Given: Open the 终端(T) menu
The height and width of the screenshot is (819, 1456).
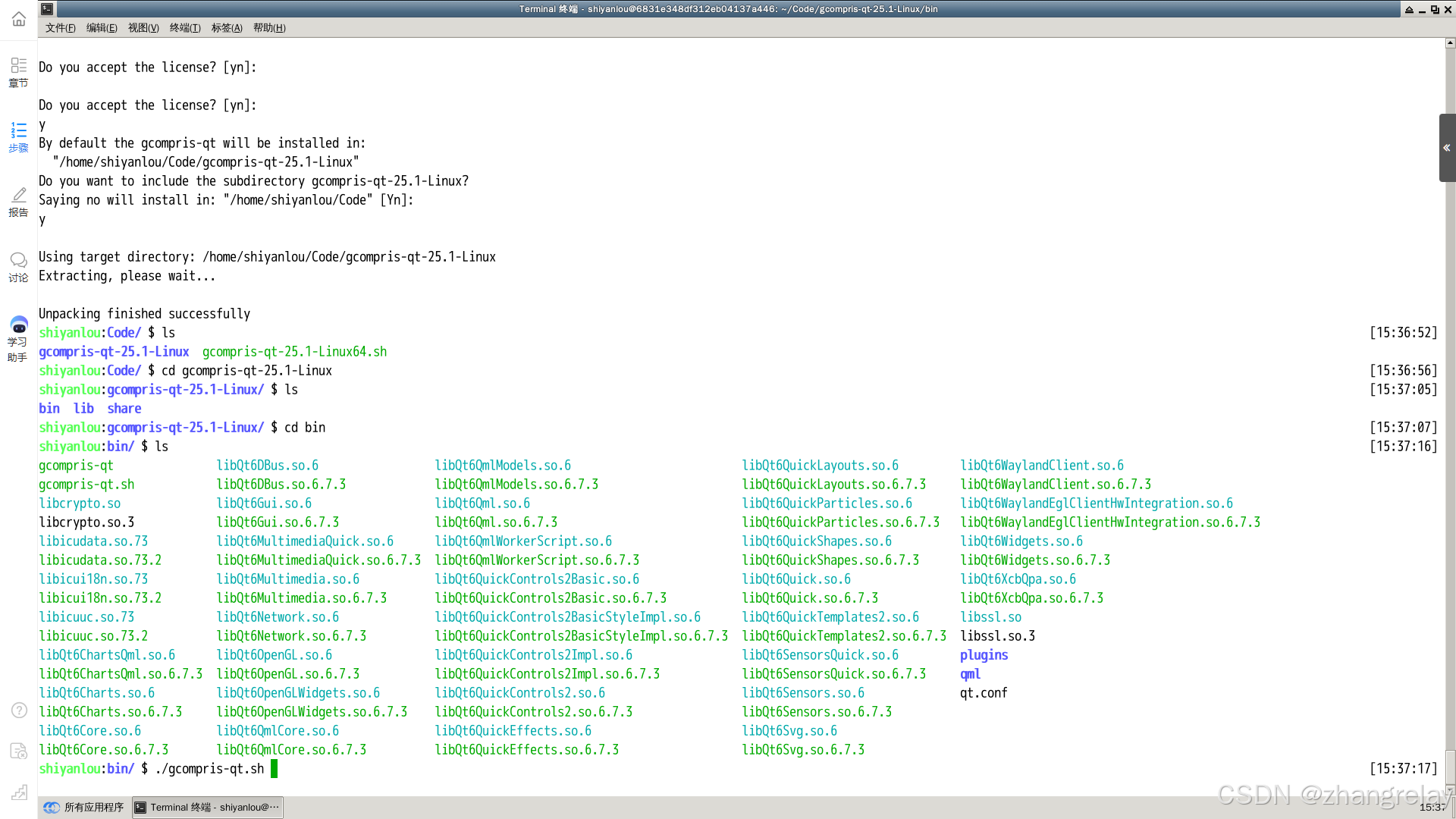Looking at the screenshot, I should pyautogui.click(x=185, y=28).
